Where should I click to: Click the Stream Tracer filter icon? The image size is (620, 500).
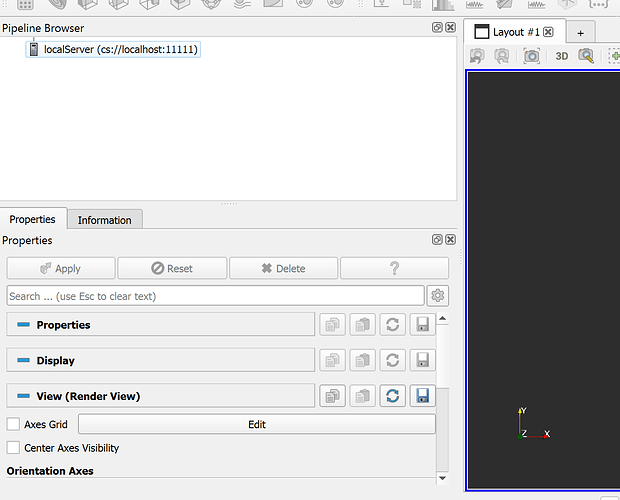point(242,4)
